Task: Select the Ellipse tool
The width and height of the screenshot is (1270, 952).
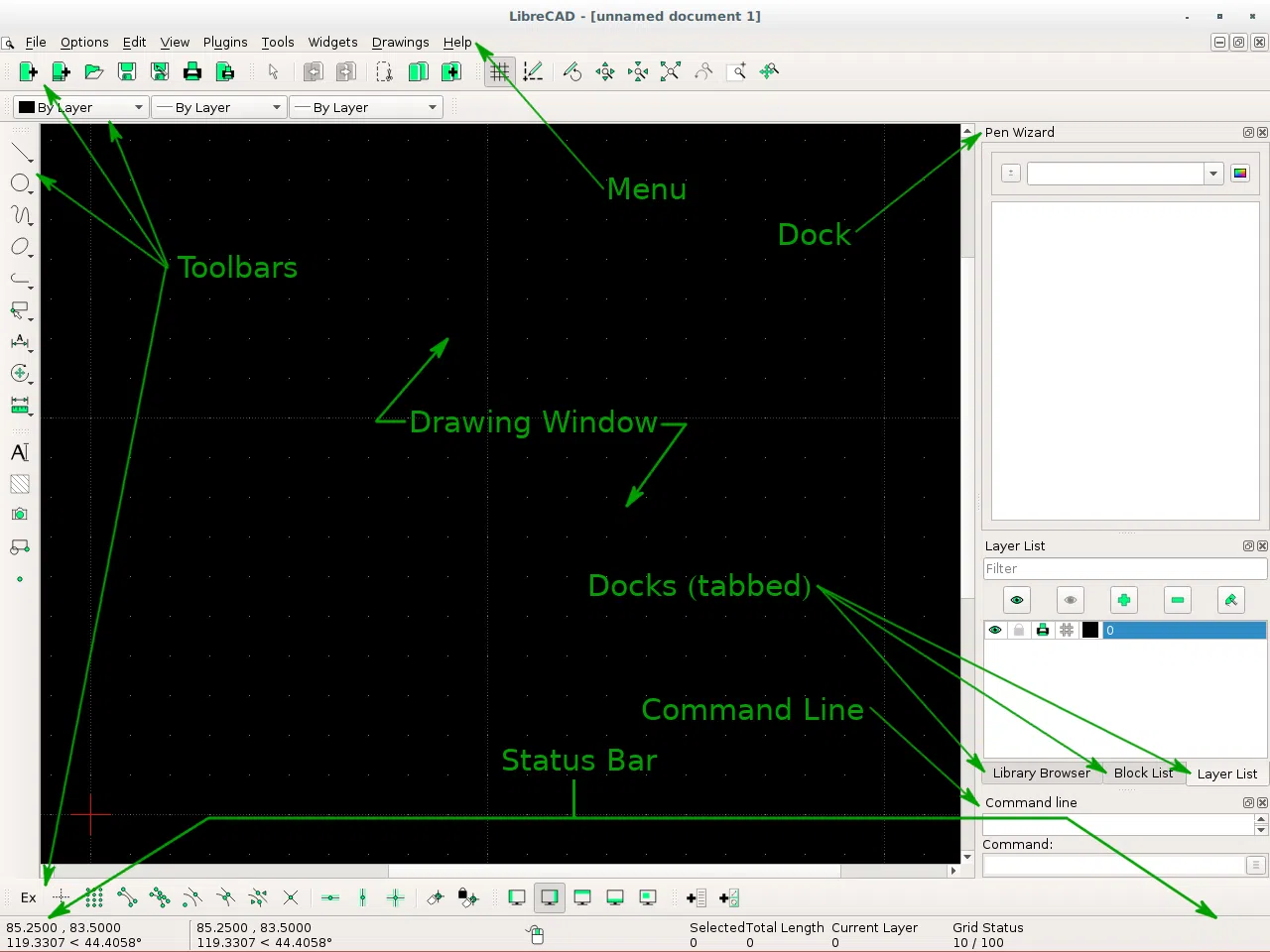Action: click(21, 247)
